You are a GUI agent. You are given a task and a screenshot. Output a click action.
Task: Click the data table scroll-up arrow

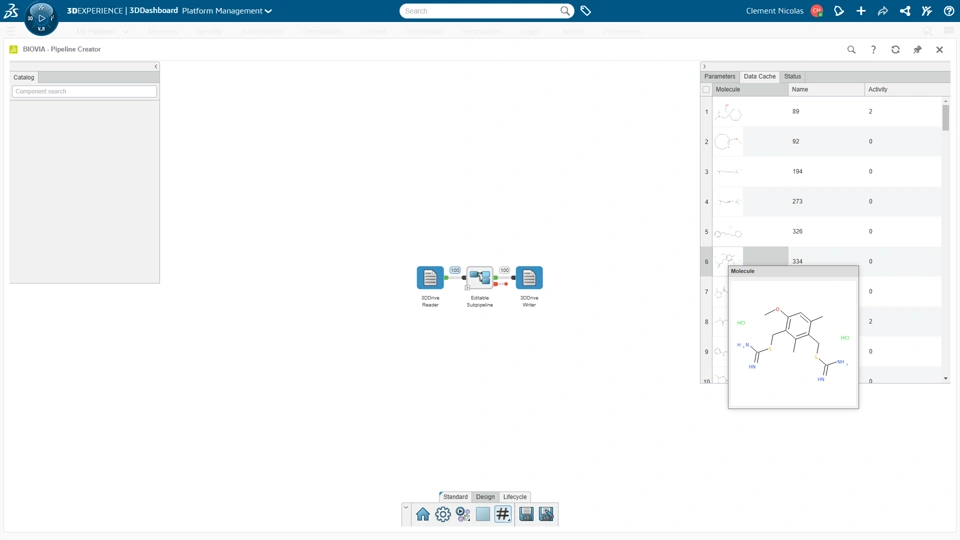click(x=945, y=101)
